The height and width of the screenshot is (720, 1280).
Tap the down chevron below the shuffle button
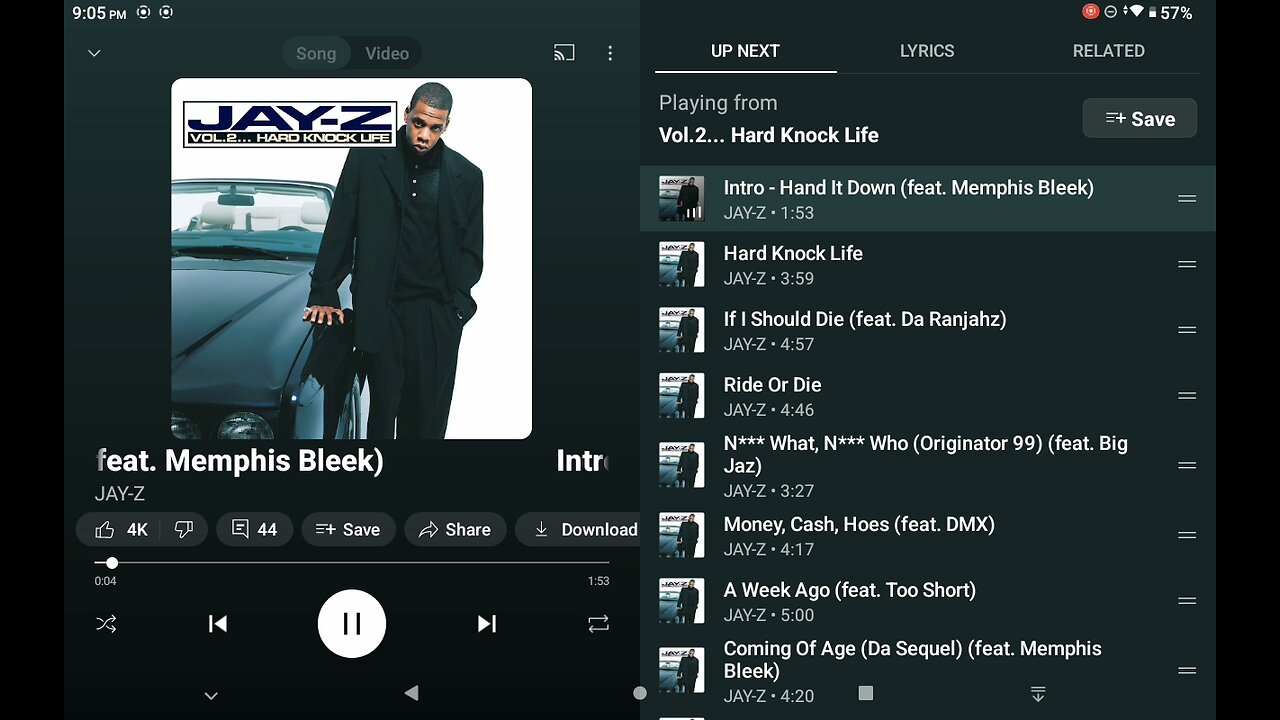point(211,696)
